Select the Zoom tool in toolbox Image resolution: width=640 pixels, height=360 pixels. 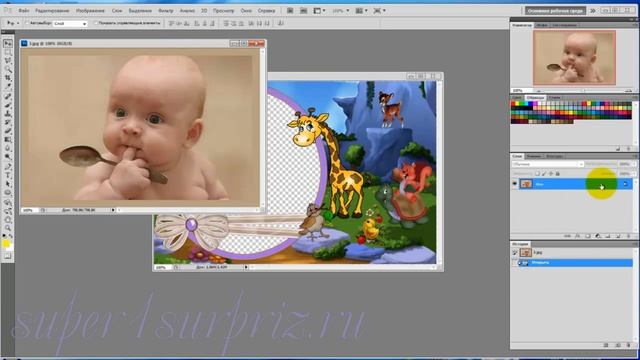click(x=8, y=228)
